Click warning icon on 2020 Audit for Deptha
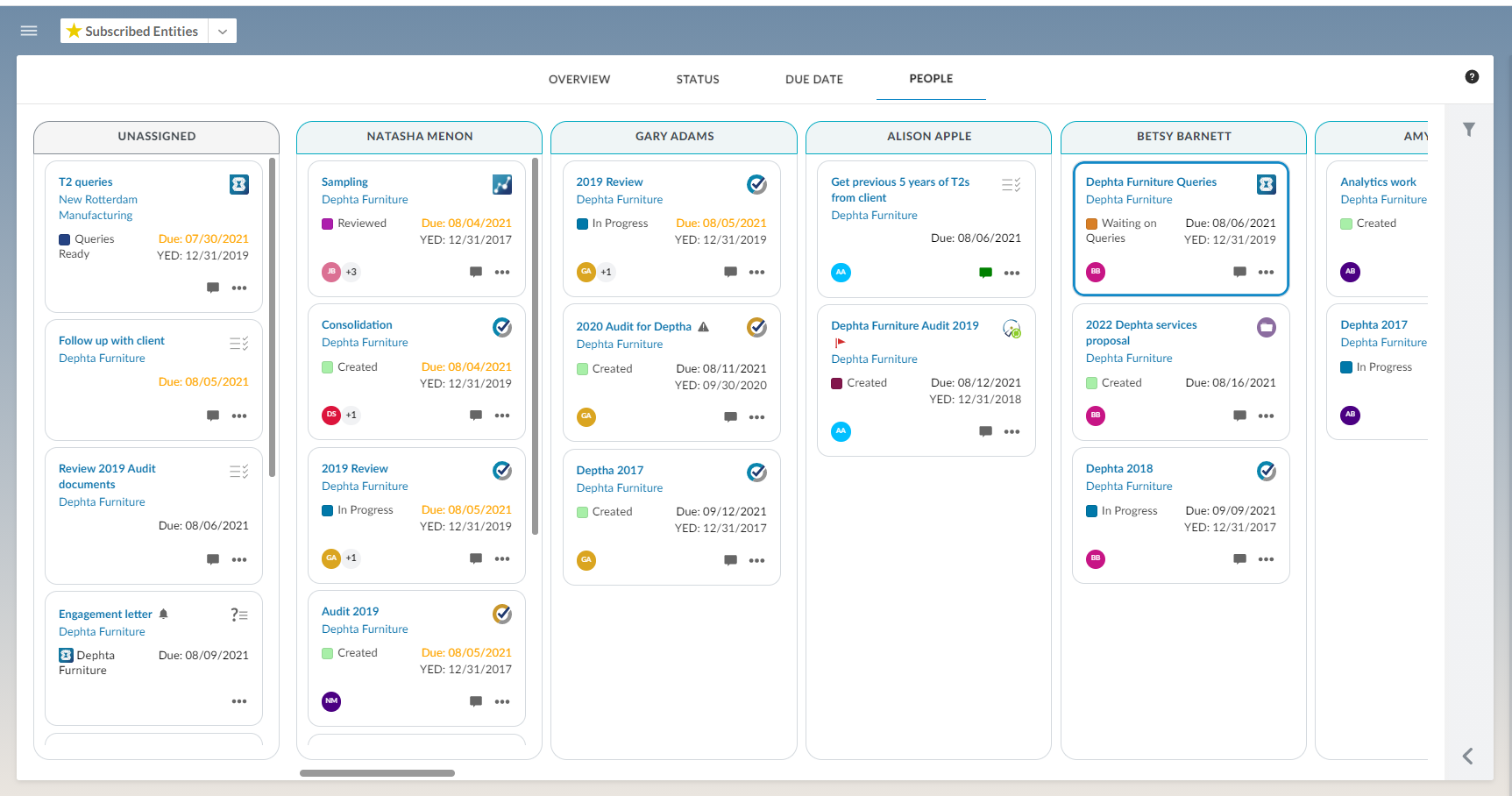Screen dimensions: 1512x796 point(703,327)
